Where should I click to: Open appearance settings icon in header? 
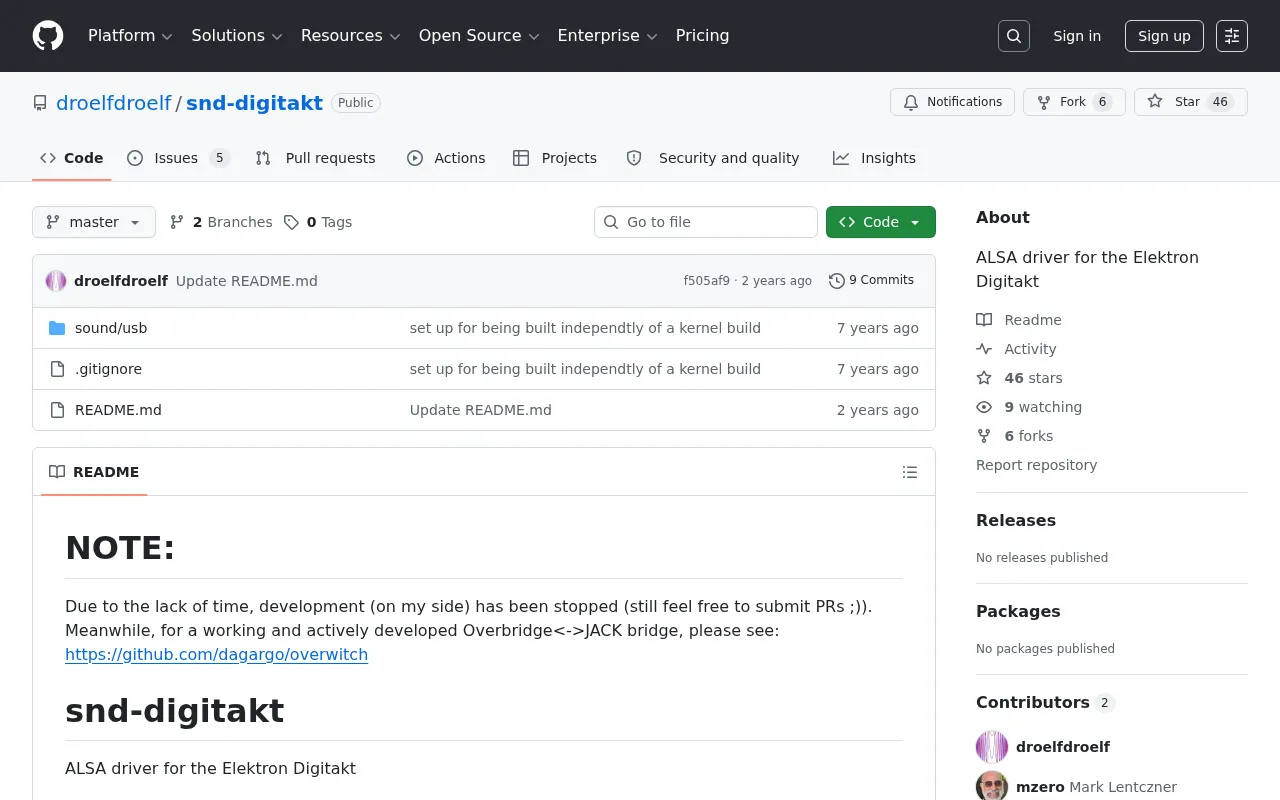[x=1232, y=36]
